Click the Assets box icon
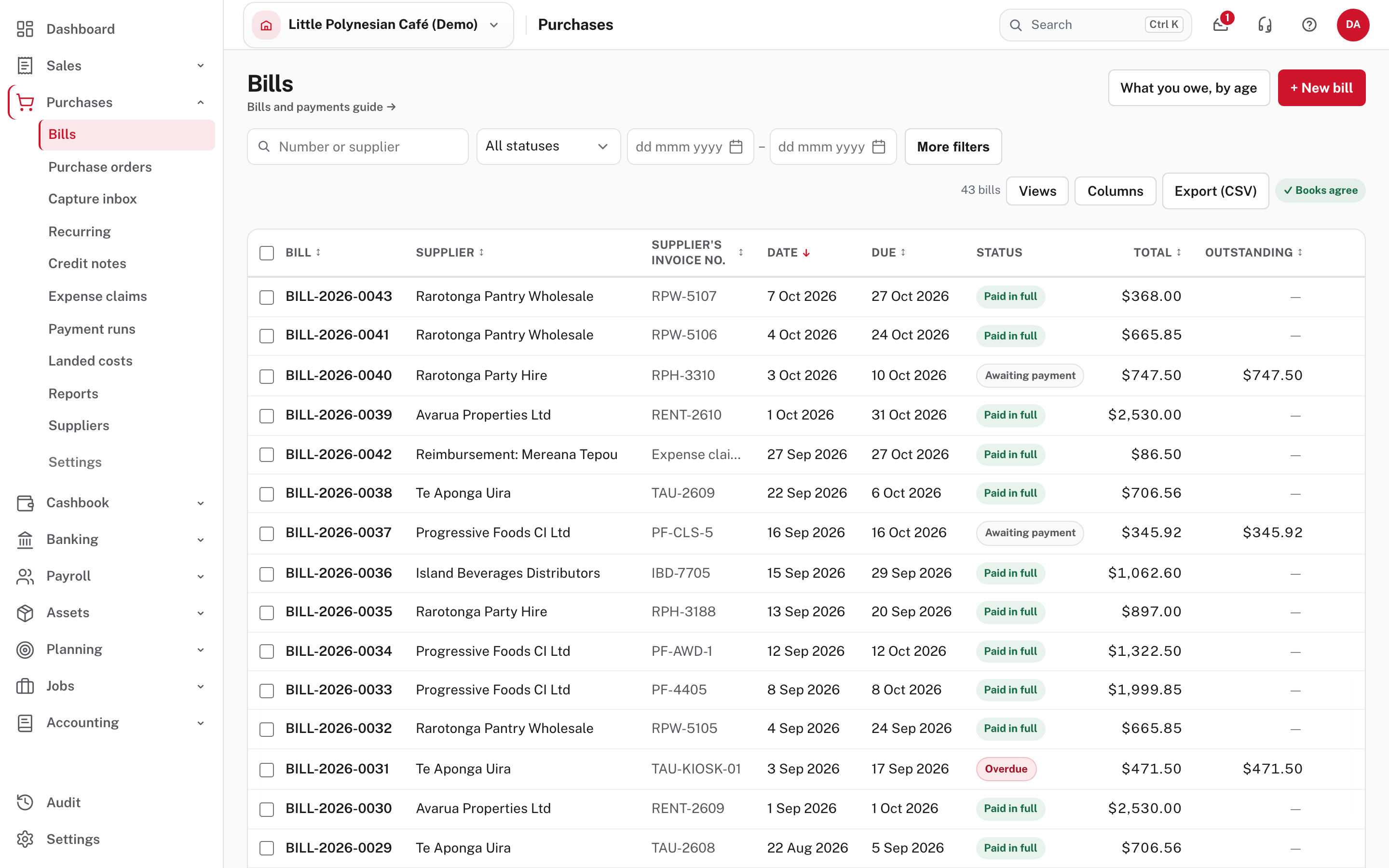The height and width of the screenshot is (868, 1389). tap(25, 612)
